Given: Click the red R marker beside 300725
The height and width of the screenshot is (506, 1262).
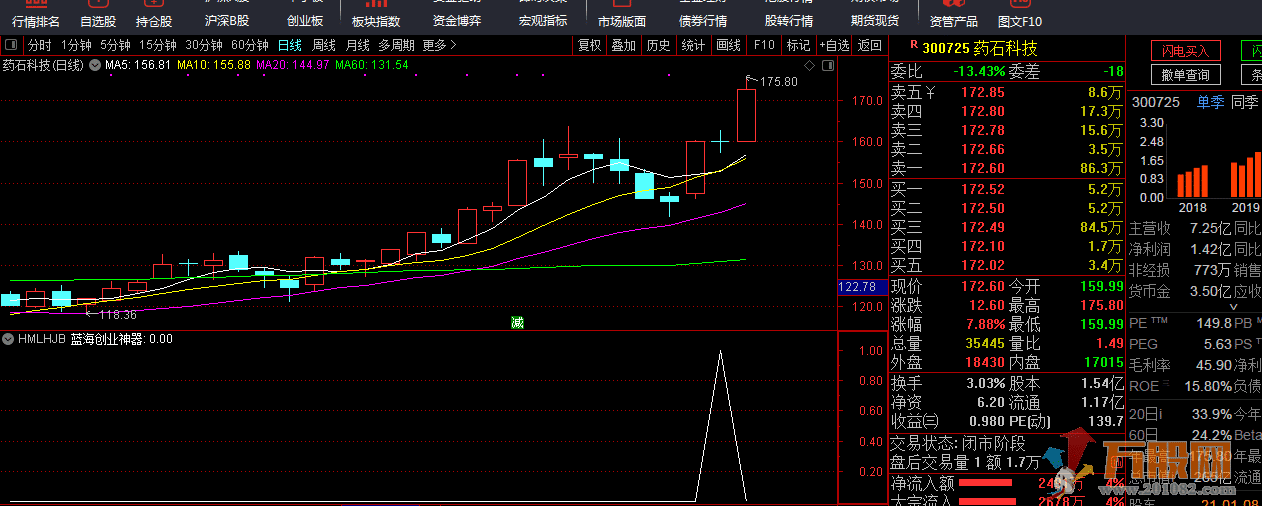Looking at the screenshot, I should point(913,46).
